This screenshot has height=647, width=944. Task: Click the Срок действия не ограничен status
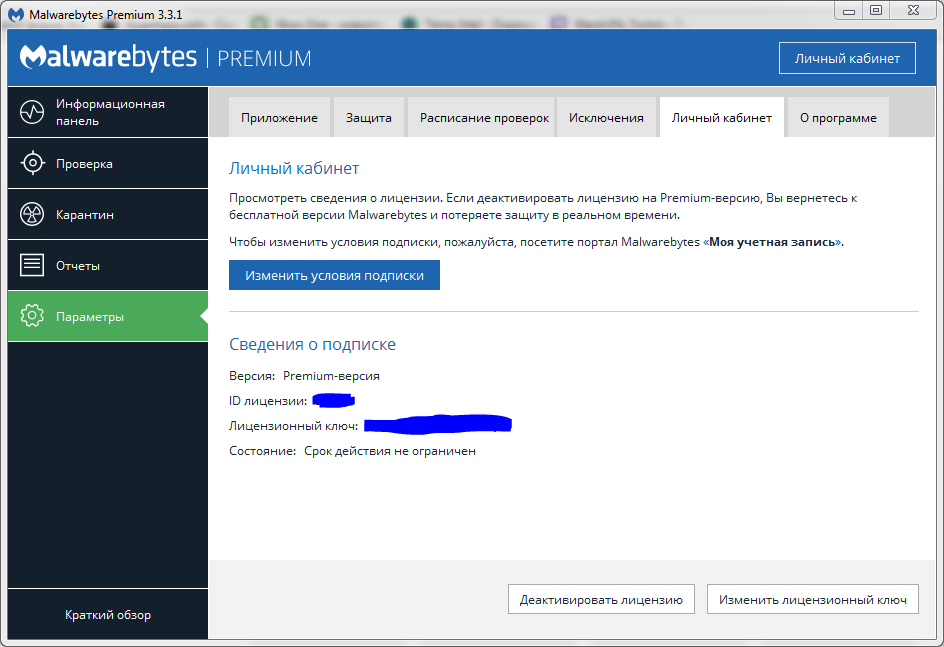390,451
